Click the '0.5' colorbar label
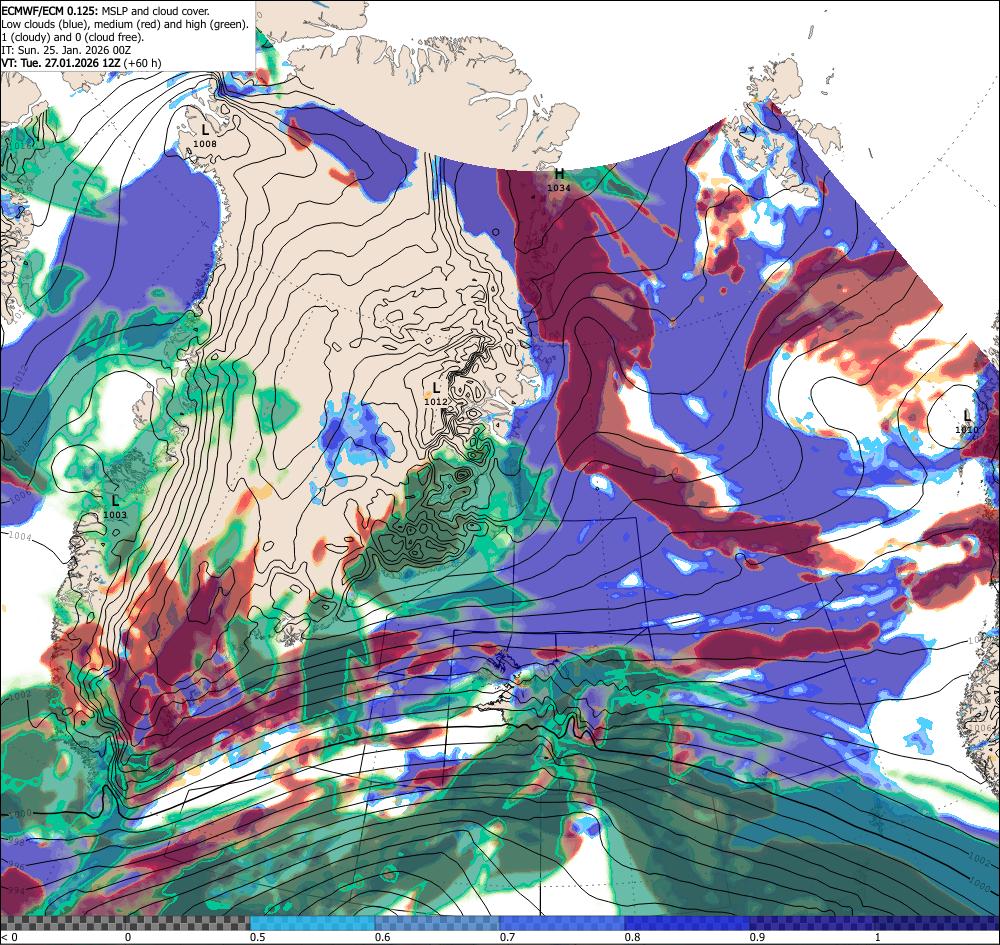The image size is (1000, 945). 258,937
